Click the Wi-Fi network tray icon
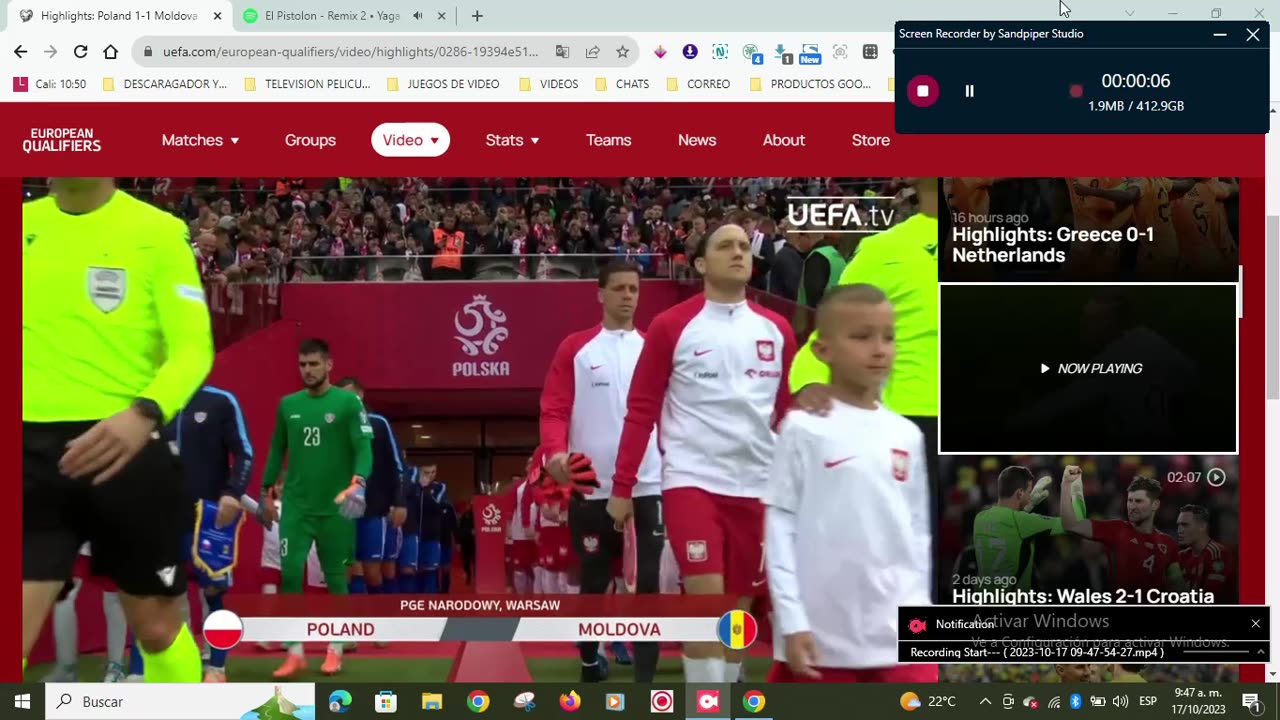Screen dimensions: 1280x720 tap(1053, 701)
